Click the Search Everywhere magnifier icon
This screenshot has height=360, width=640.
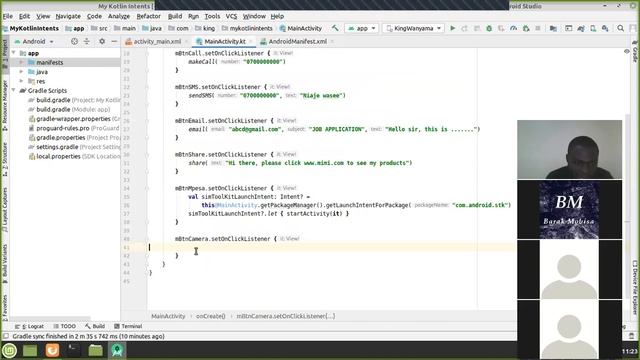coord(620,28)
